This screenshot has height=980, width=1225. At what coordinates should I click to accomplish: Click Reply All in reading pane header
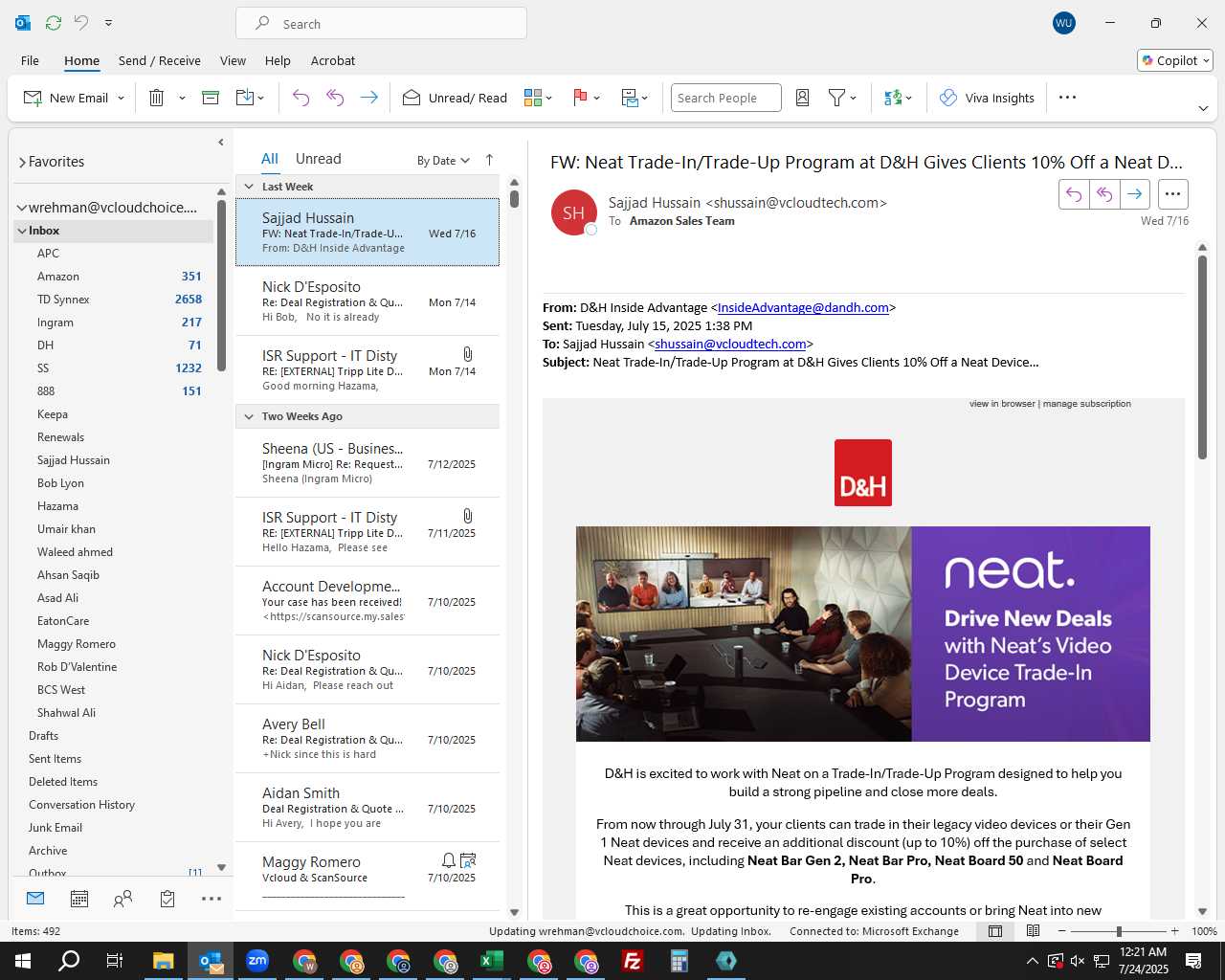click(1104, 194)
